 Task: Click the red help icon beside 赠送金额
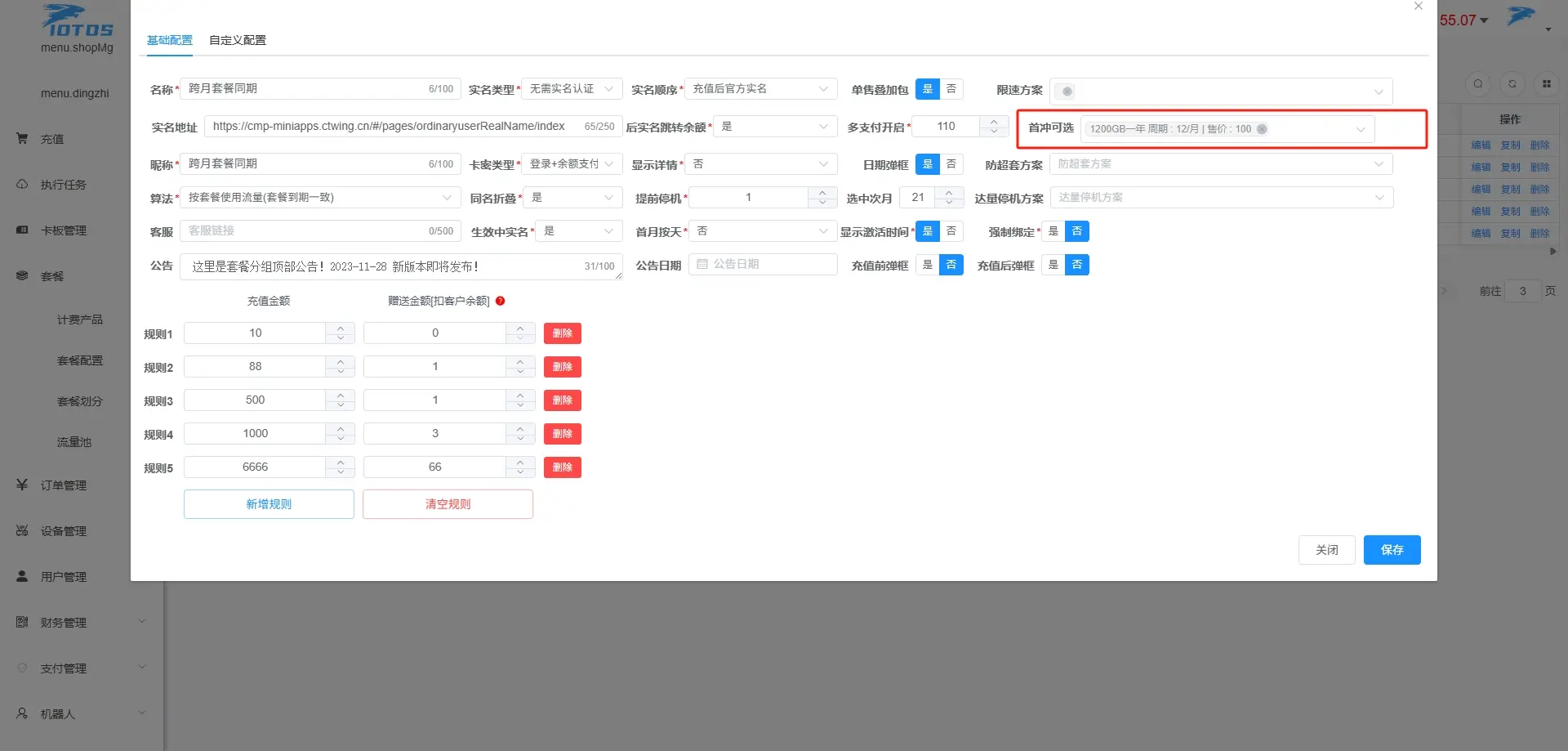(501, 301)
